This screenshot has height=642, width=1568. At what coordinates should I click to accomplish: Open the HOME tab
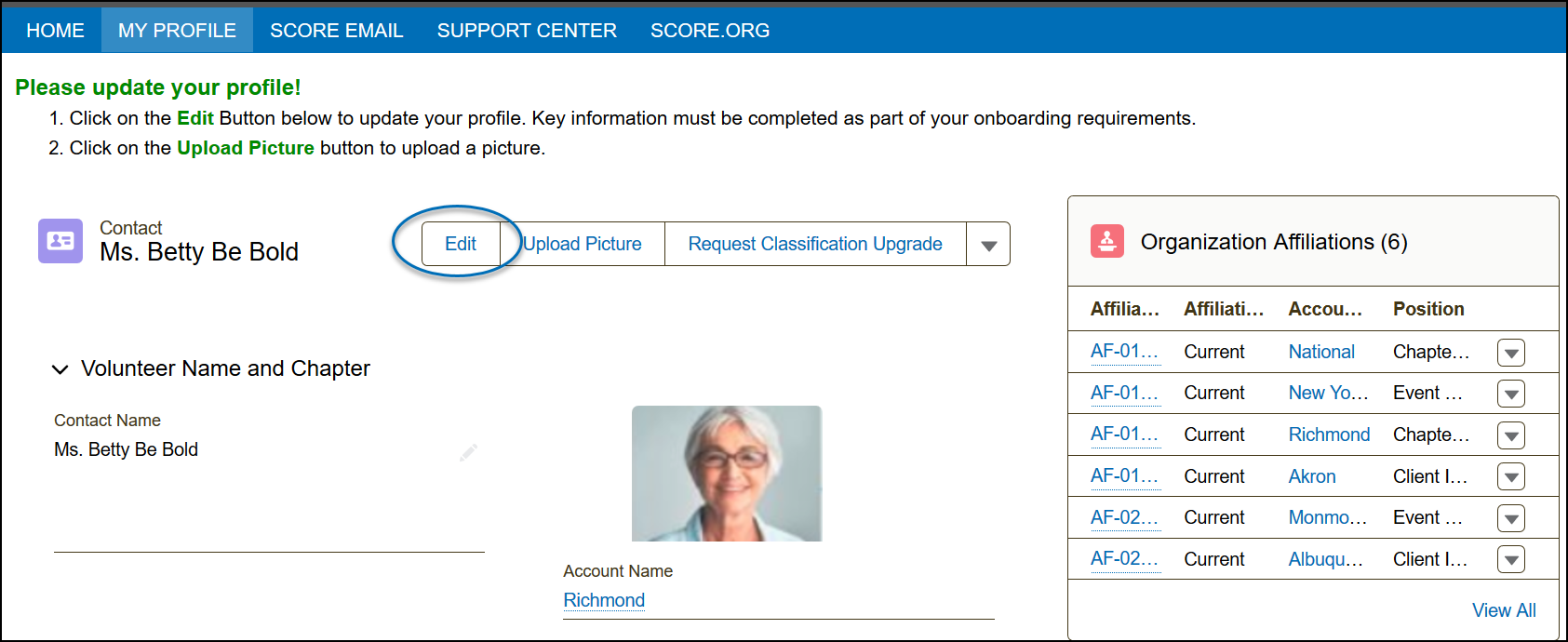click(55, 31)
